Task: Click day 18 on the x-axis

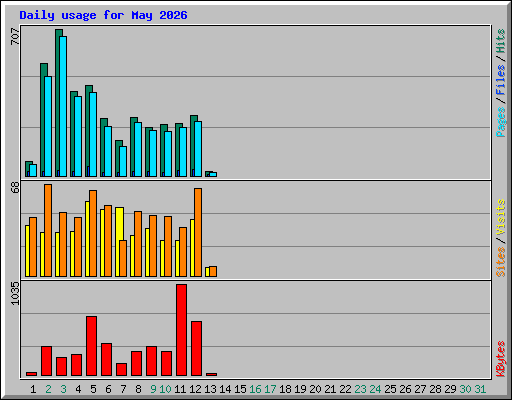Action: coord(285,389)
